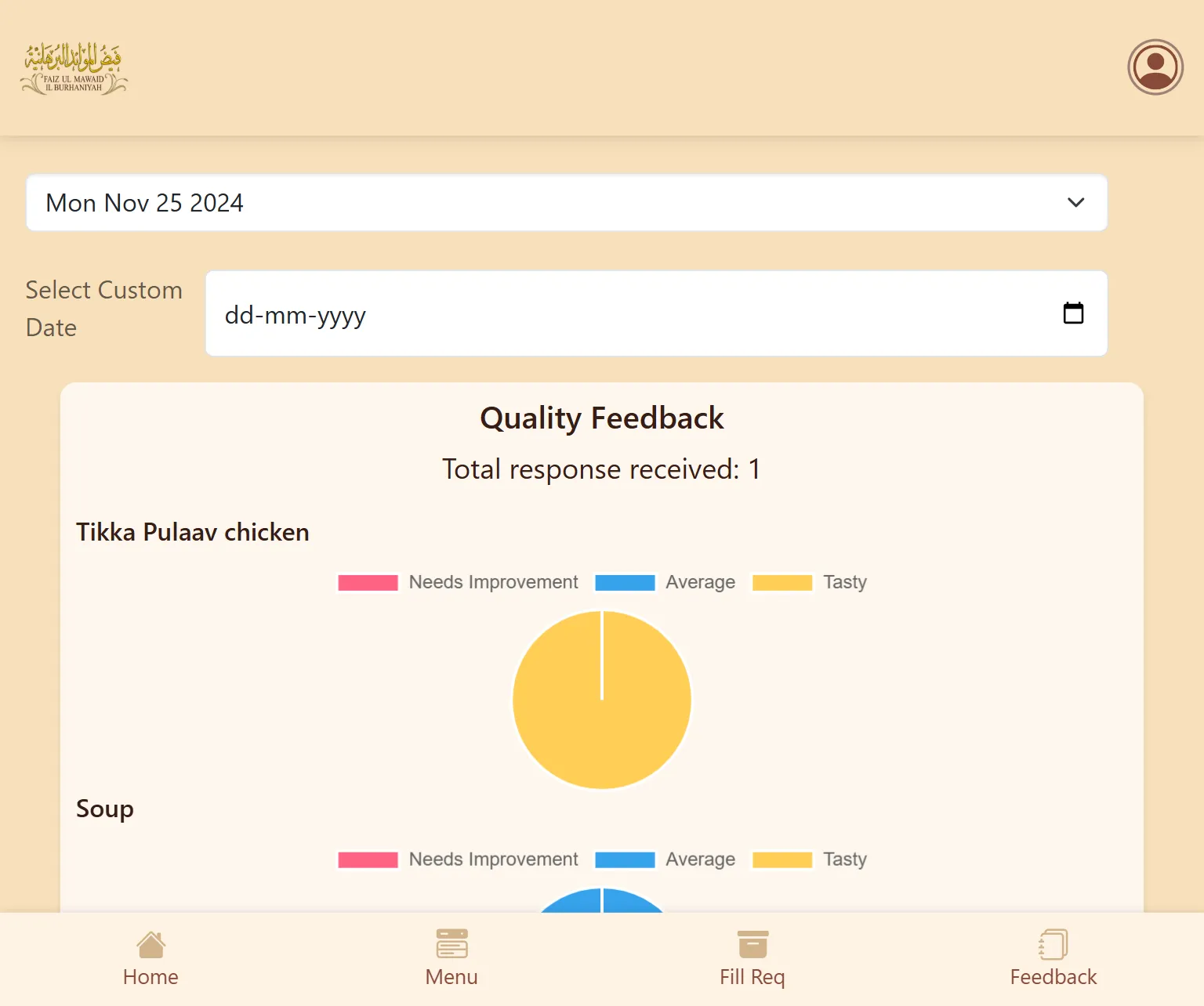
Task: Toggle Needs Improvement swatch in Soup legend
Action: 368,860
